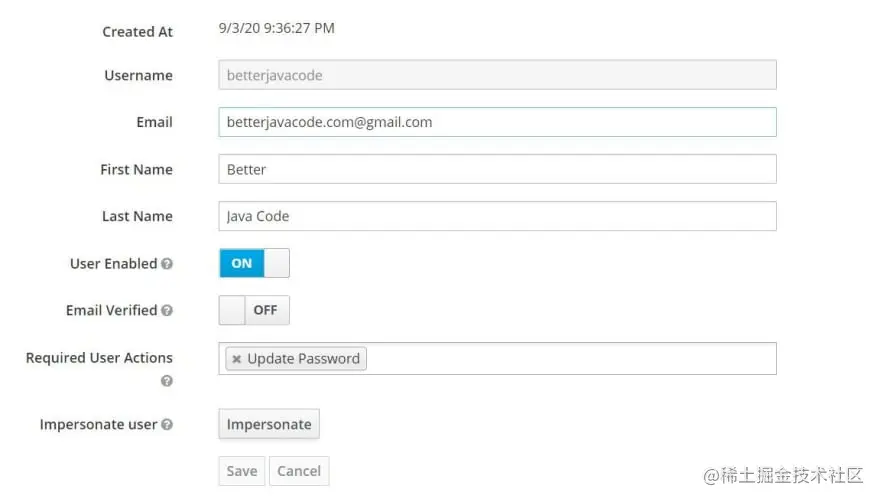880x502 pixels.
Task: Cancel the user edits
Action: pyautogui.click(x=299, y=471)
